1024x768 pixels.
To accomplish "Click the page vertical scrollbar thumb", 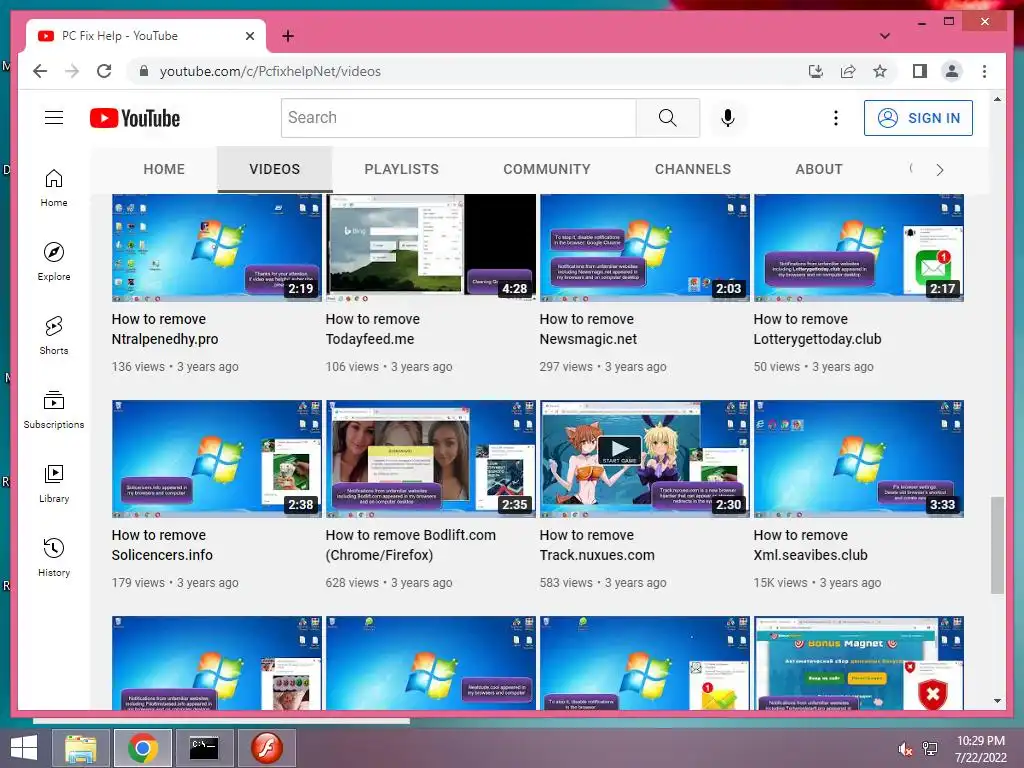I will 997,545.
